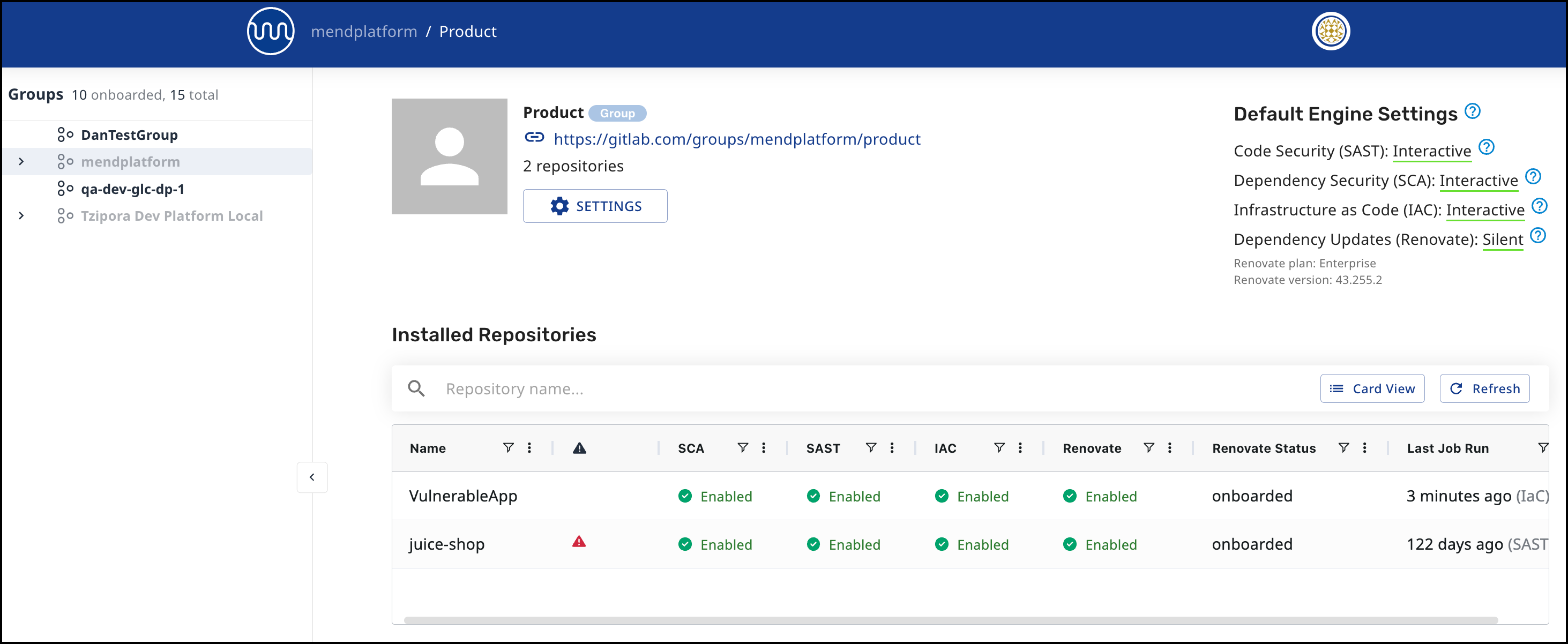Sort by Last Job Run column header
Screen dimensions: 1568x644
pos(1447,448)
